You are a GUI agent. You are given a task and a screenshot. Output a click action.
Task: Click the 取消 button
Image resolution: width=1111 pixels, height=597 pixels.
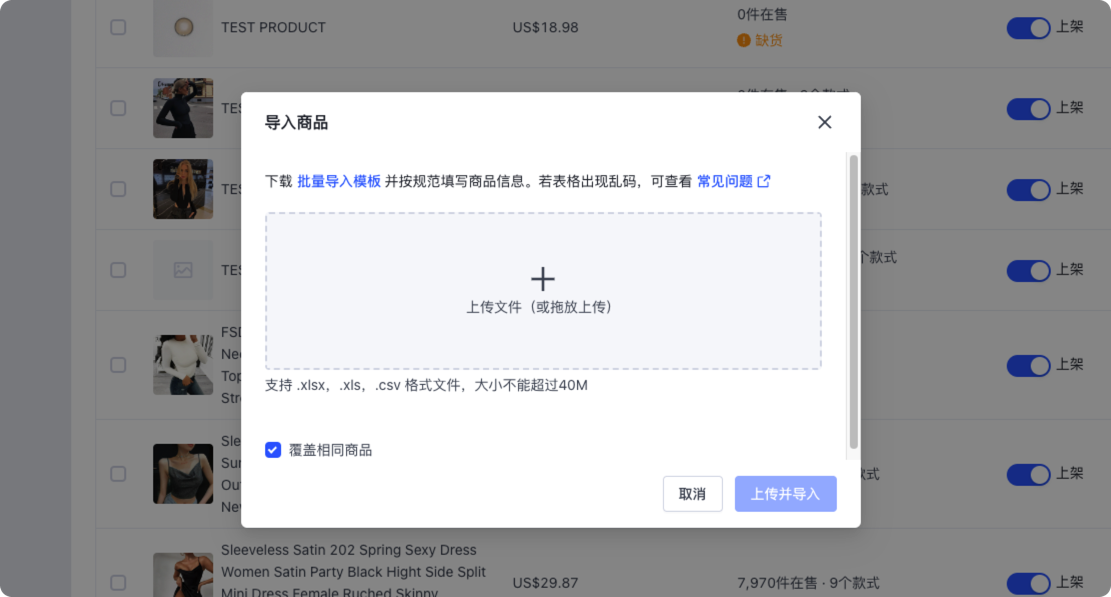pyautogui.click(x=692, y=494)
